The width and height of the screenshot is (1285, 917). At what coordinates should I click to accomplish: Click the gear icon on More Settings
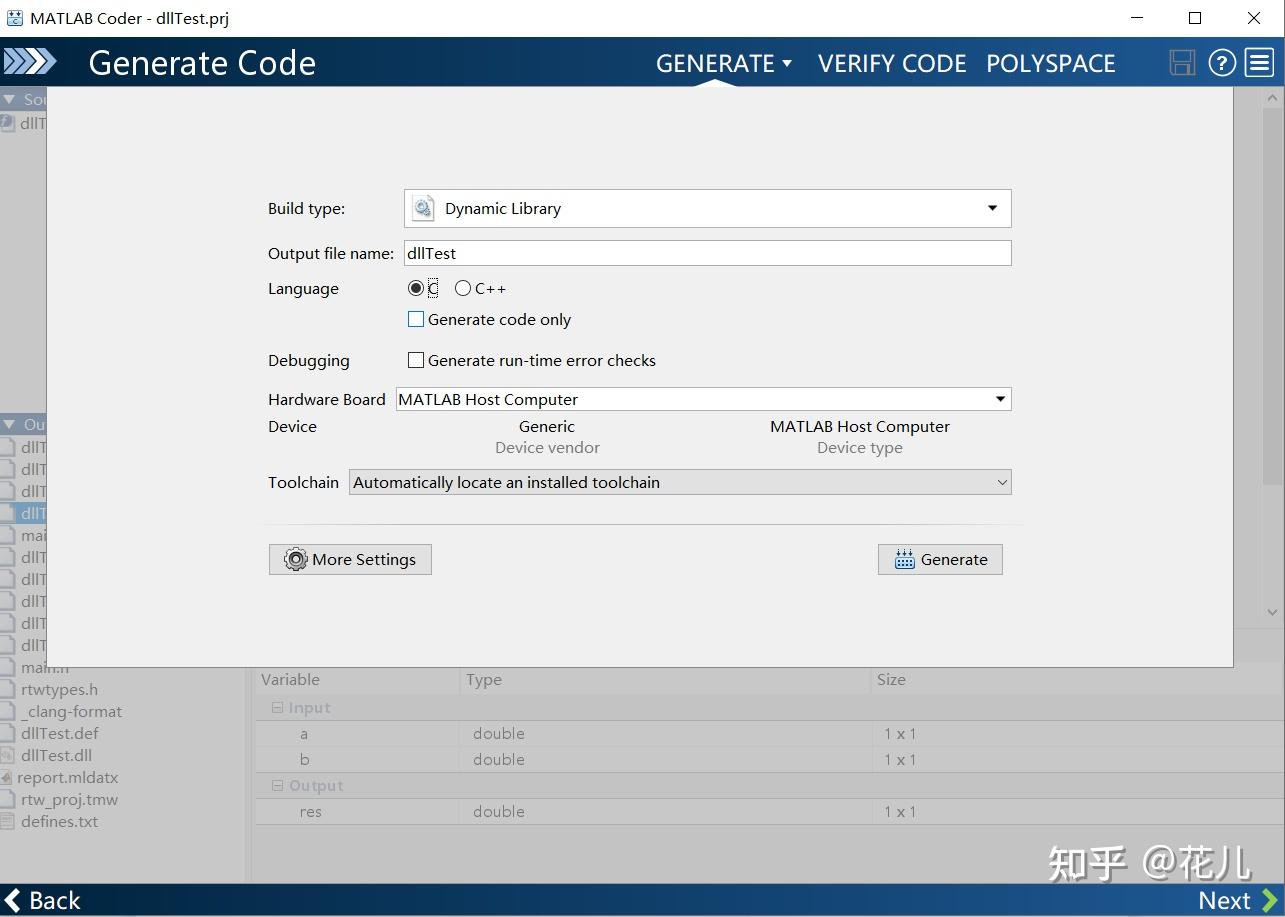(295, 559)
